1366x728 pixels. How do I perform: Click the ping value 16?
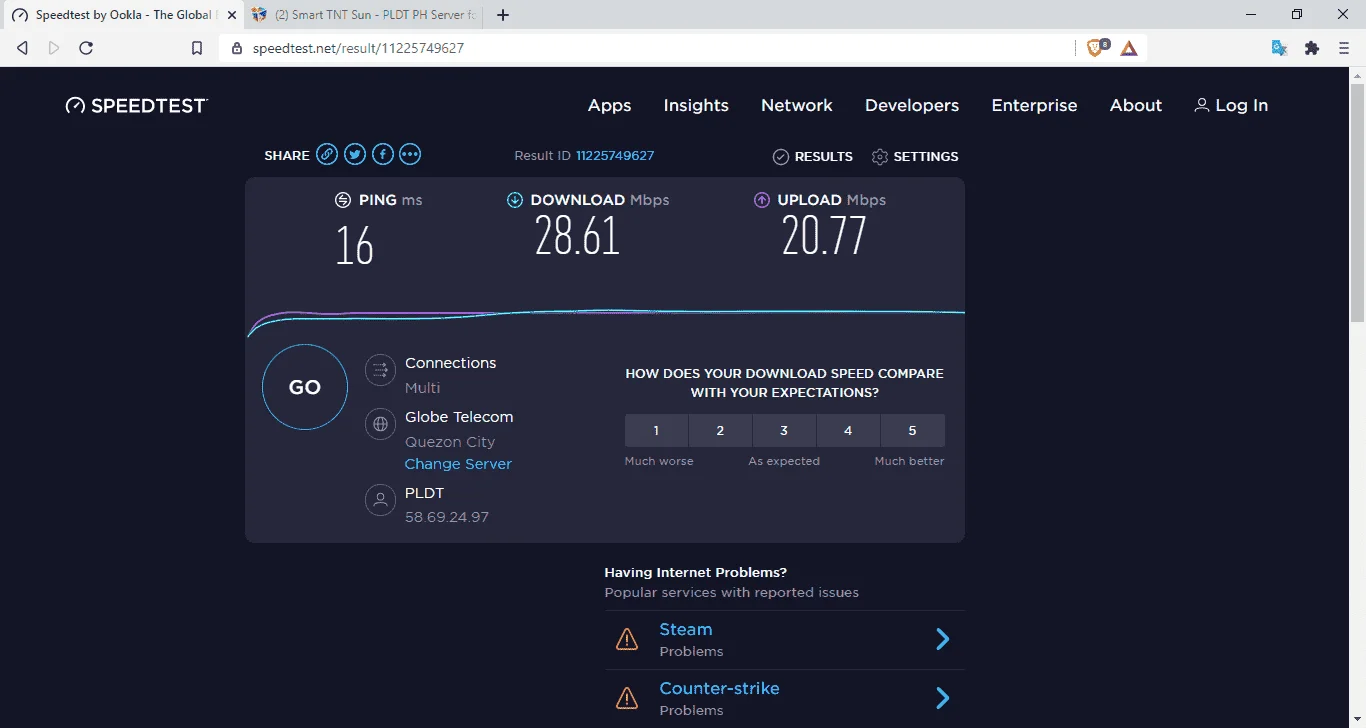click(x=355, y=246)
